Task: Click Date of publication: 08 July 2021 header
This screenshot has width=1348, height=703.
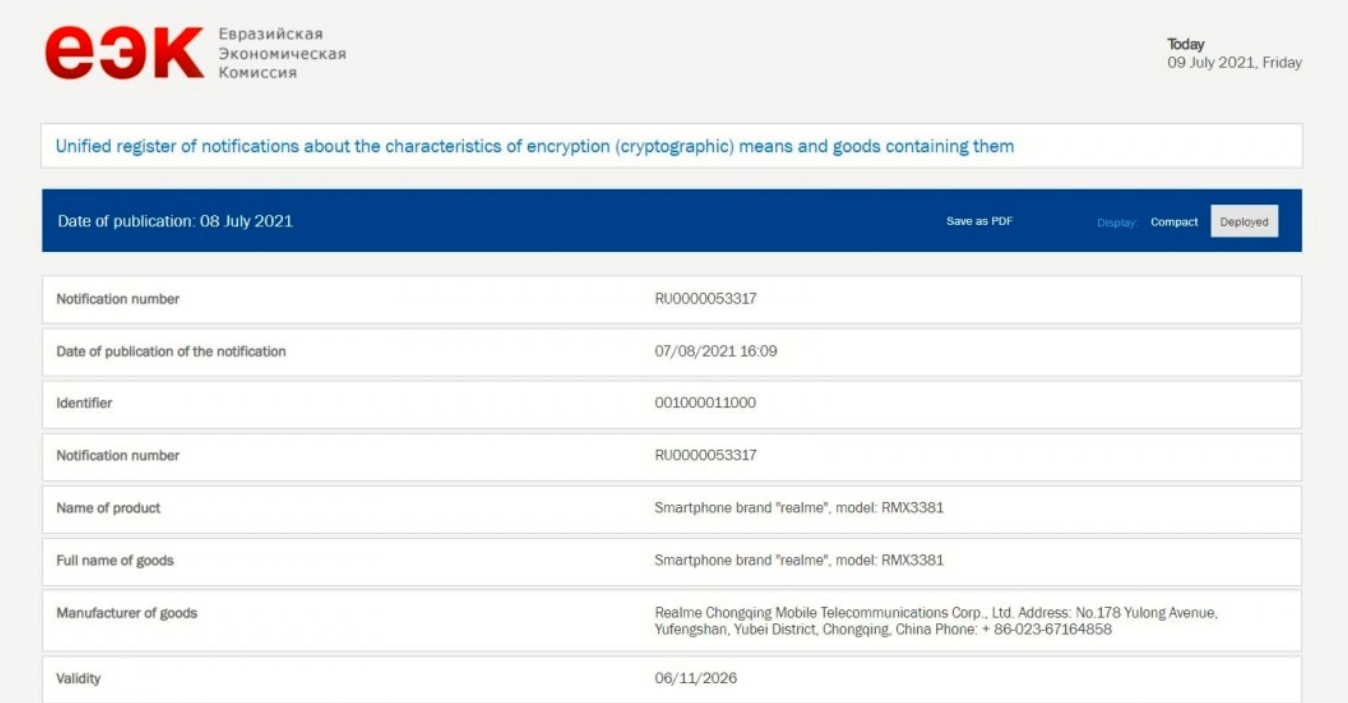Action: pyautogui.click(x=175, y=221)
